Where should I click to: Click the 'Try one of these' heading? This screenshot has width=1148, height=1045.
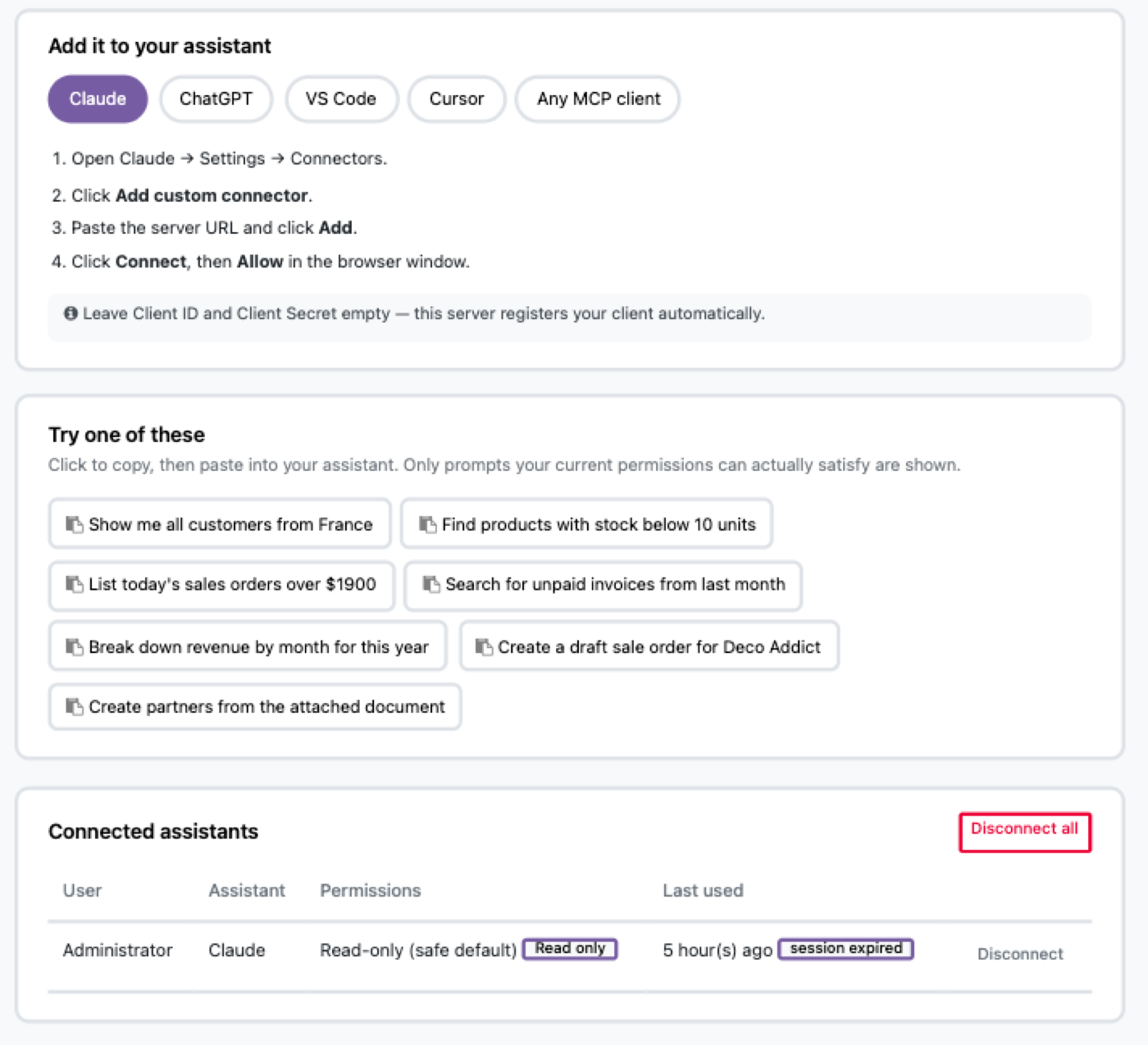(x=126, y=435)
